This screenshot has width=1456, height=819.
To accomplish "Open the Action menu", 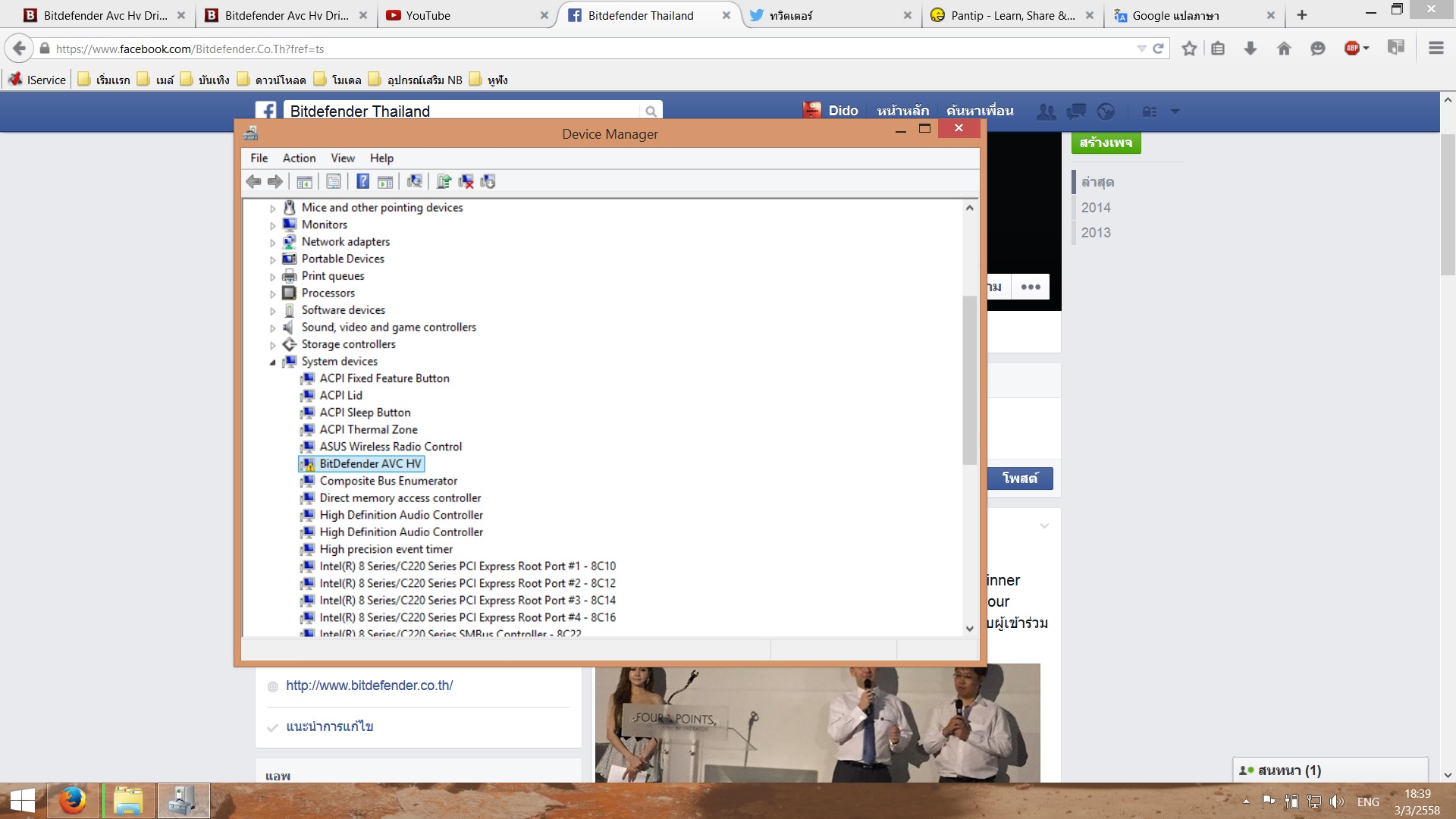I will point(299,158).
